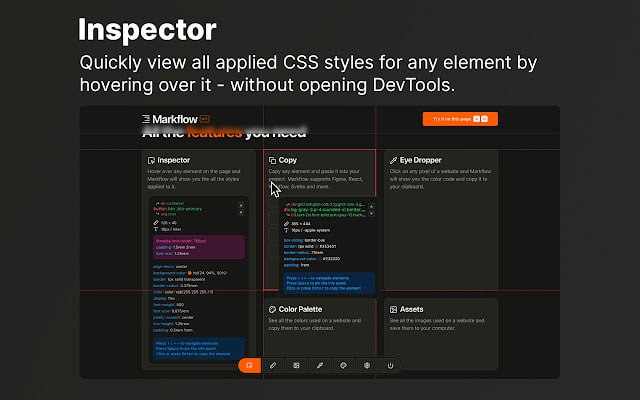Click the ruler size icon in the hover info panel
The height and width of the screenshot is (400, 640).
(x=287, y=224)
